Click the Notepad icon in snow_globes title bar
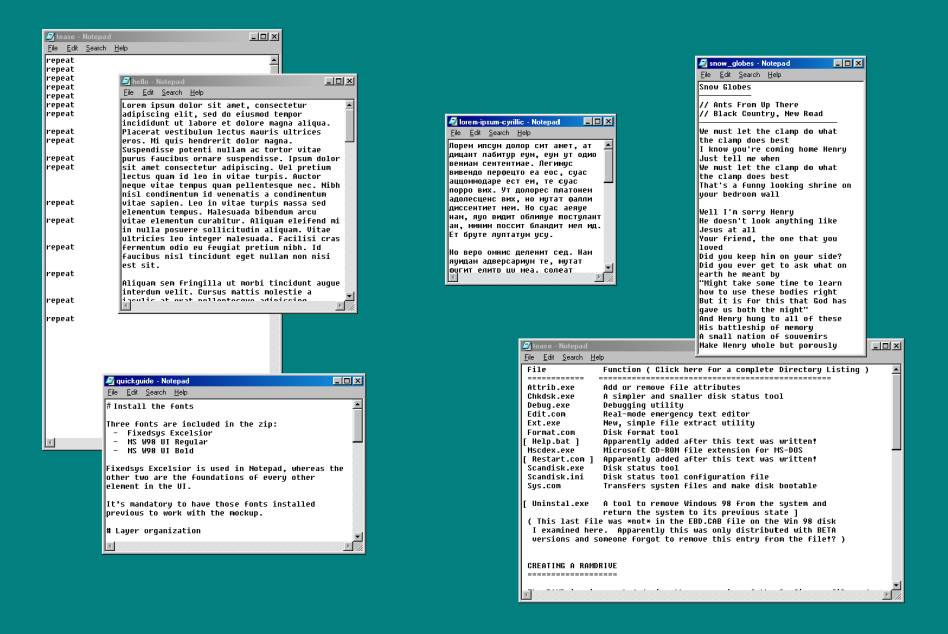948x634 pixels. pyautogui.click(x=704, y=62)
